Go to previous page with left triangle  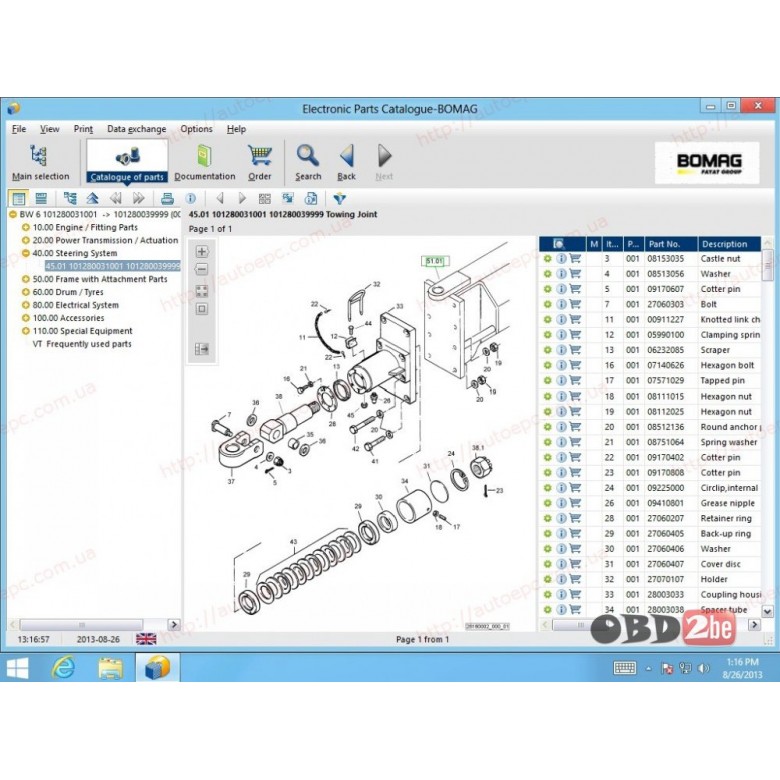coord(220,199)
